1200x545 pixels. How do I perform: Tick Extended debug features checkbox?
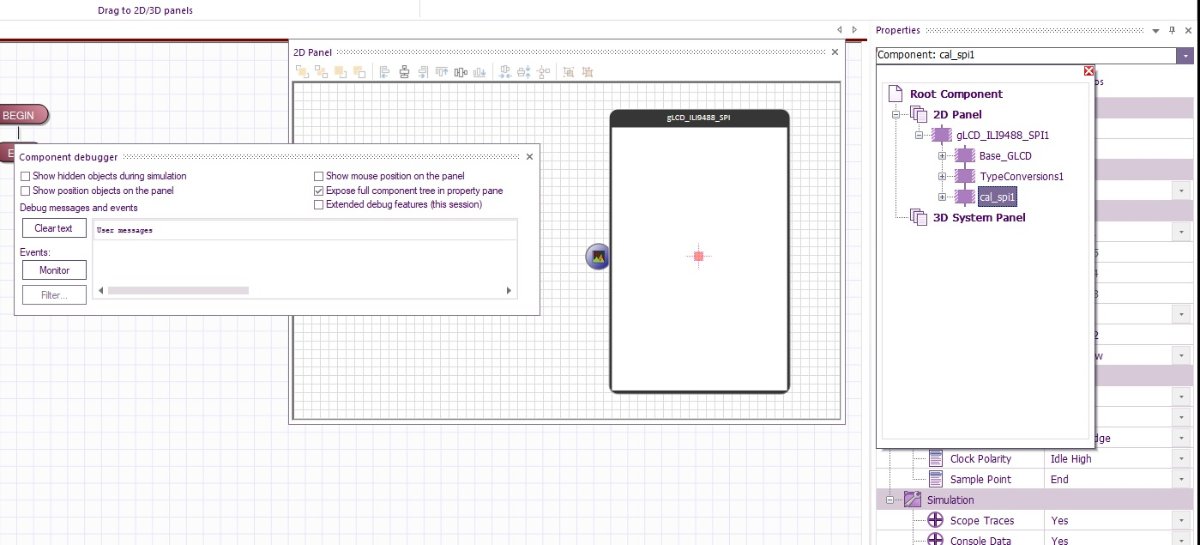click(319, 204)
